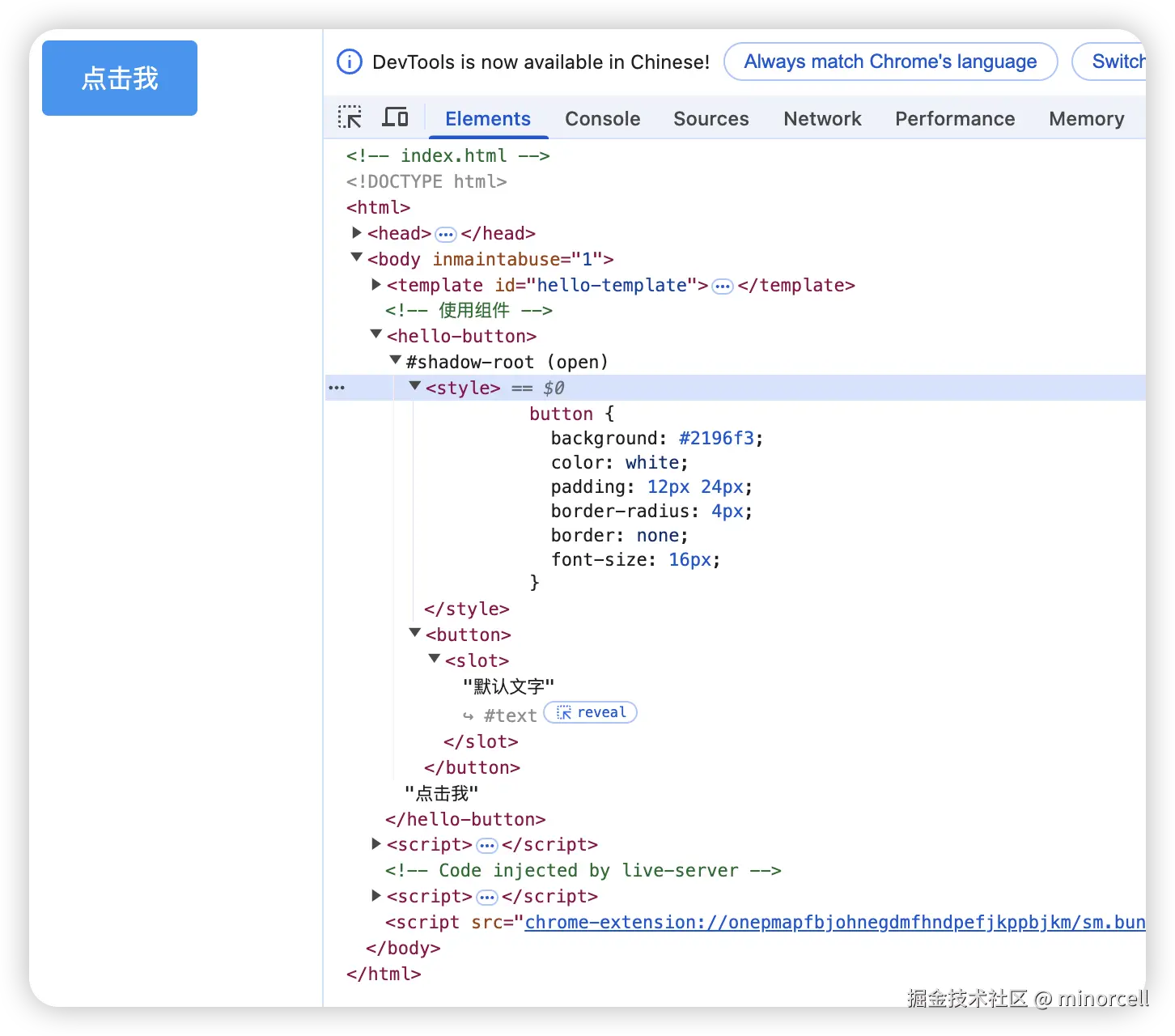1175x1036 pixels.
Task: Open the Performance tab
Action: 955,119
